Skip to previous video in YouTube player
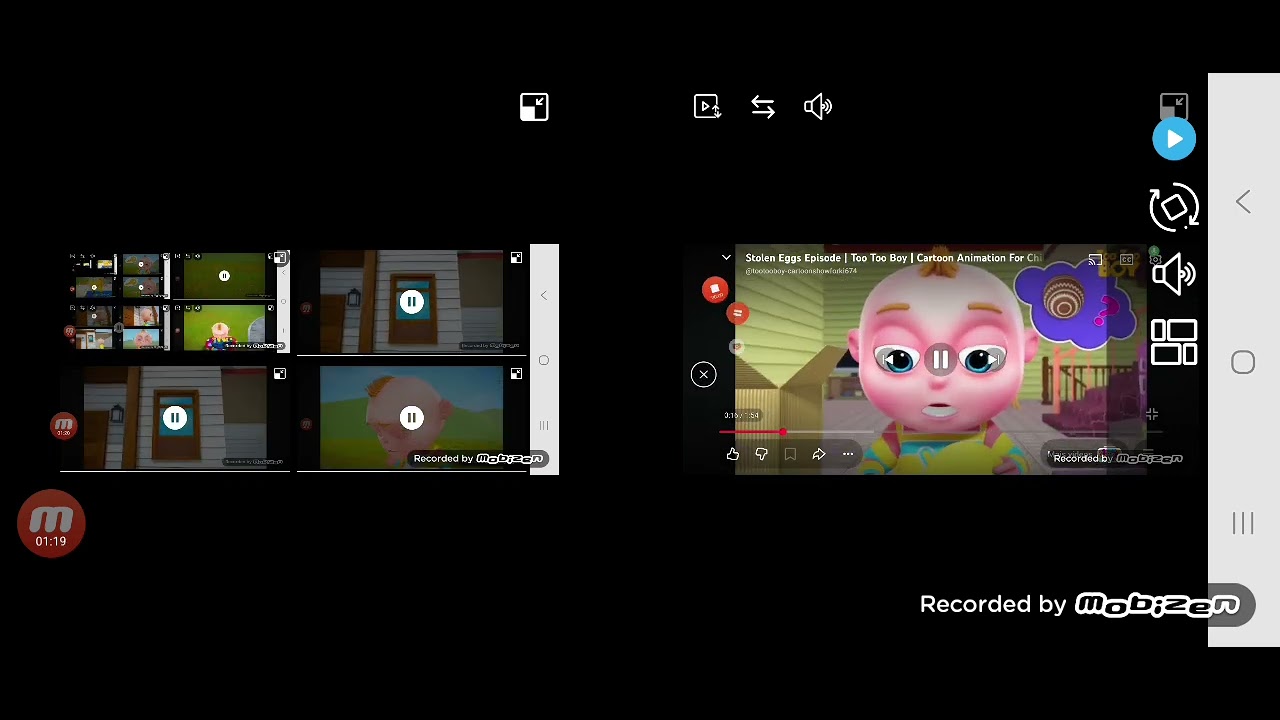1280x720 pixels. pos(889,360)
